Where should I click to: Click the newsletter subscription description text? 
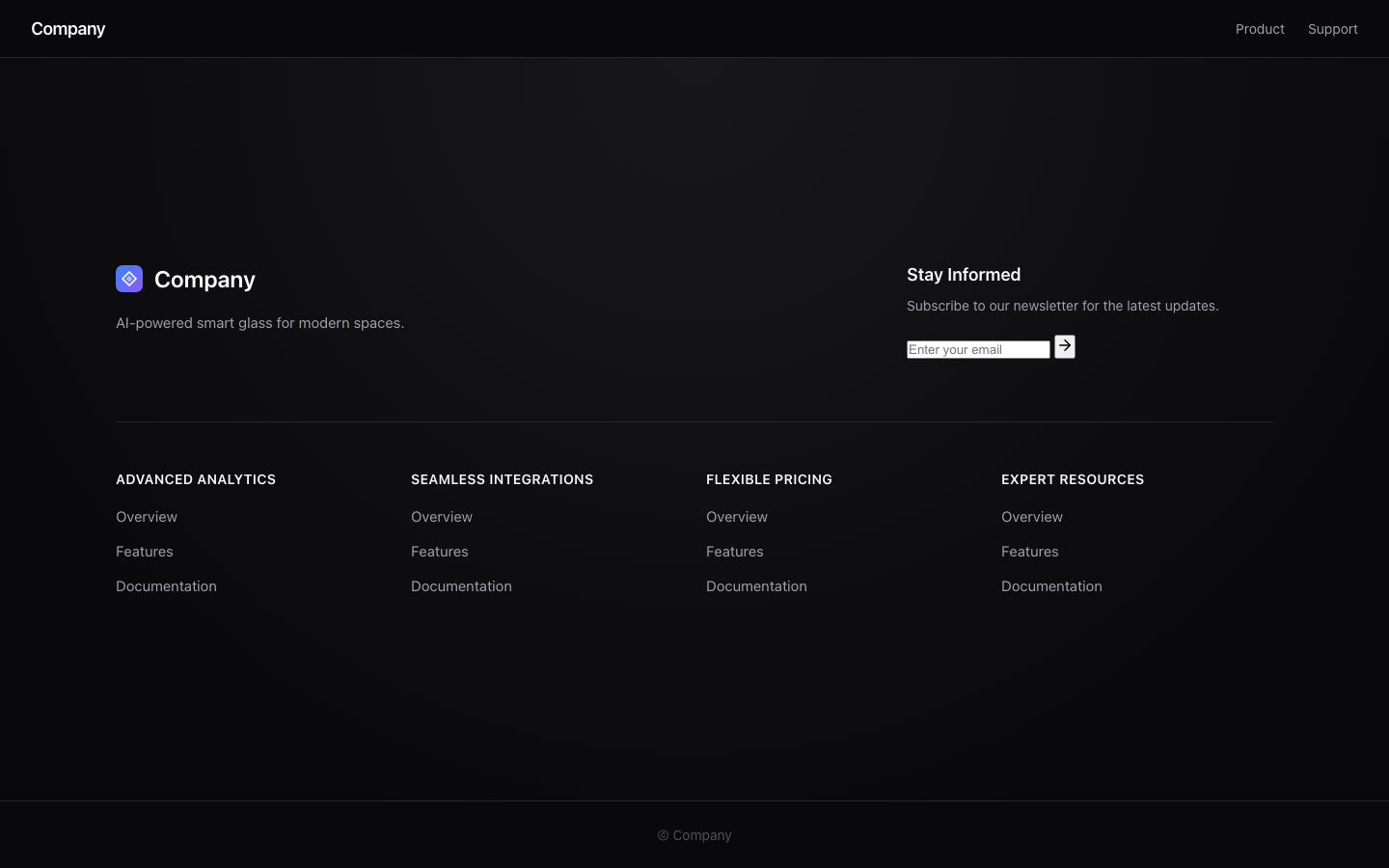pos(1063,306)
